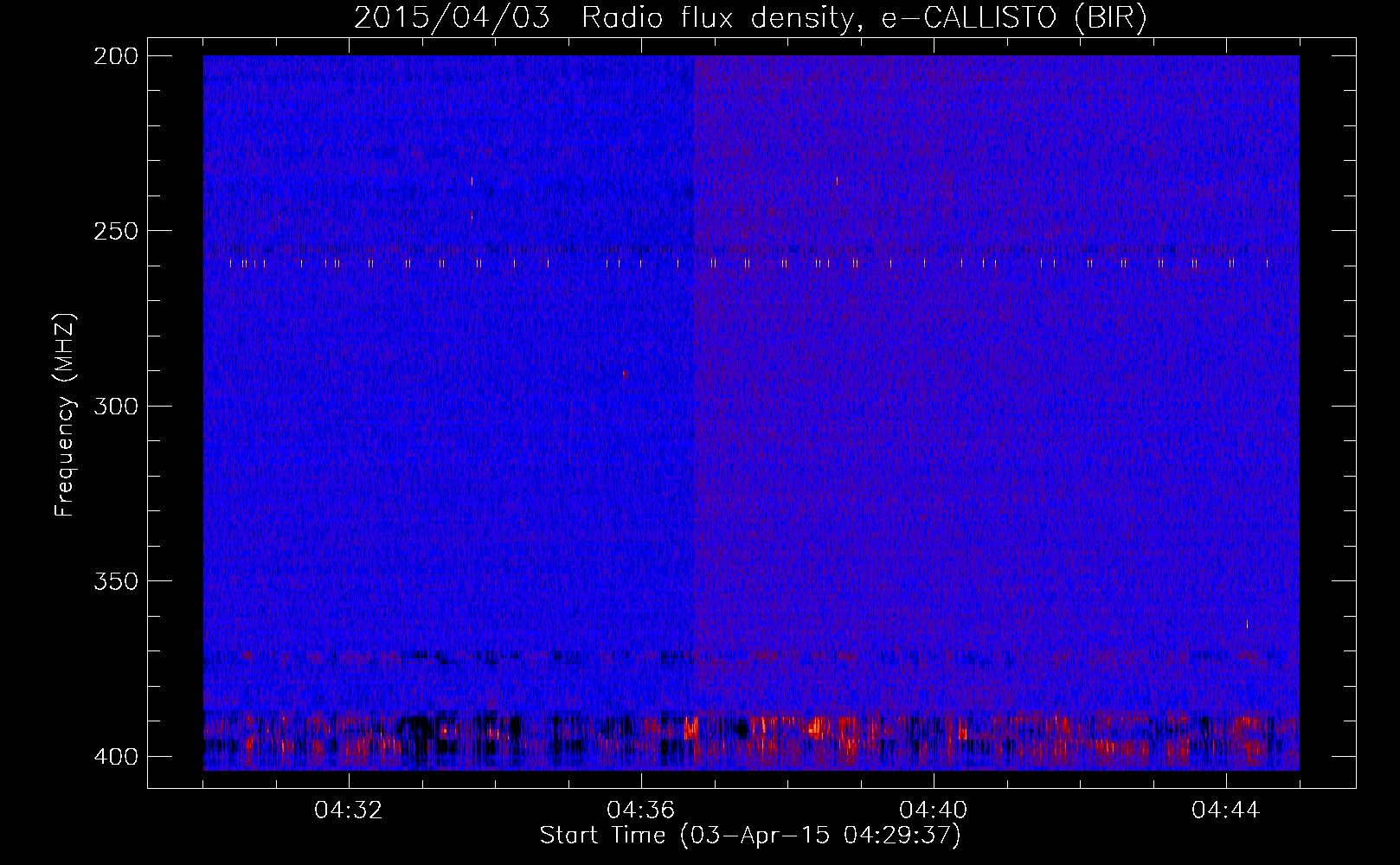Click the 04:36 time tick label
The image size is (1400, 865).
pos(641,811)
